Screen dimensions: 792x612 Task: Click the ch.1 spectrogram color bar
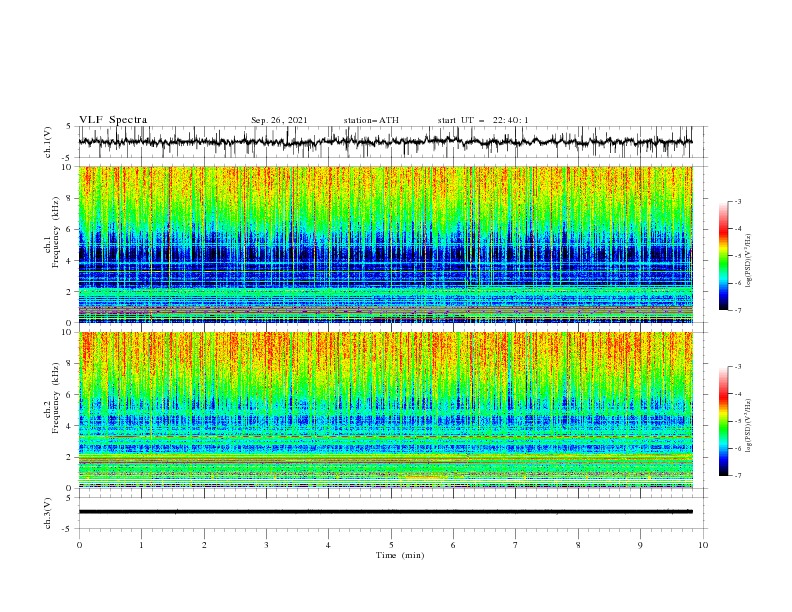pos(723,255)
